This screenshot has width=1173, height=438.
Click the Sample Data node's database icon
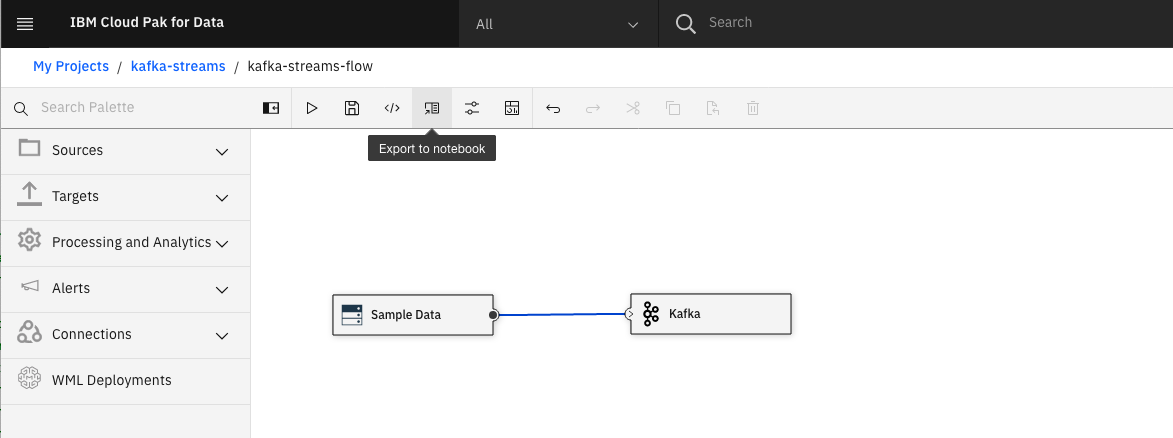352,314
